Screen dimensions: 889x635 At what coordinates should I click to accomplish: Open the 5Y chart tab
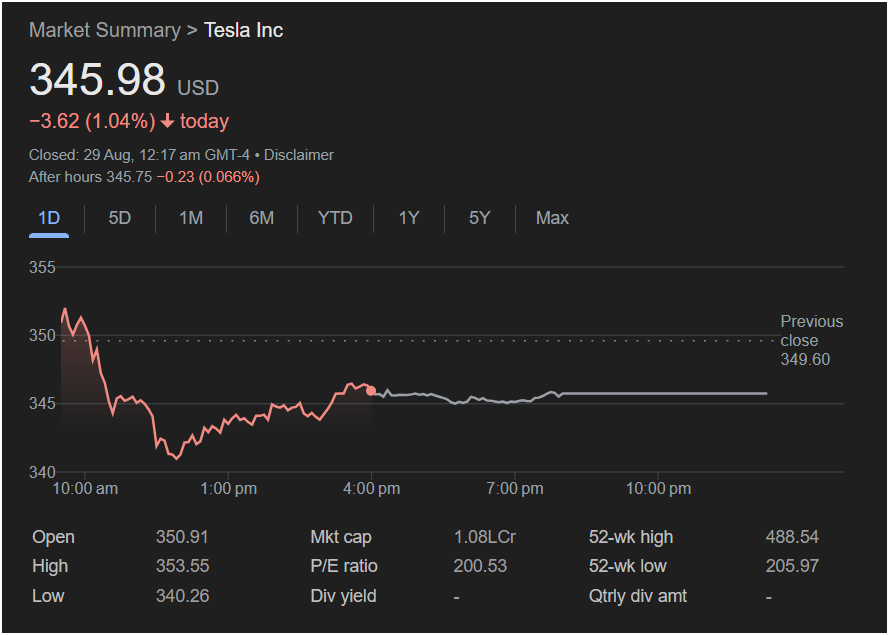(480, 218)
